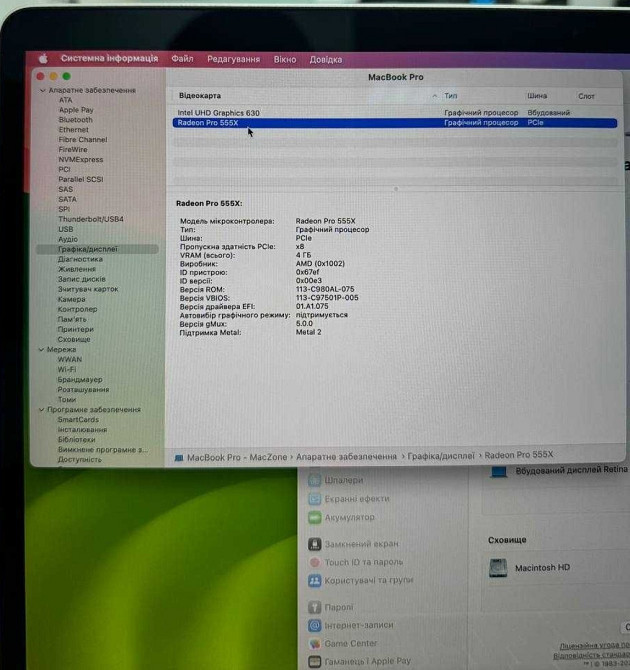Select Живлення in the sidebar
Viewport: 630px width, 670px height.
click(x=77, y=269)
